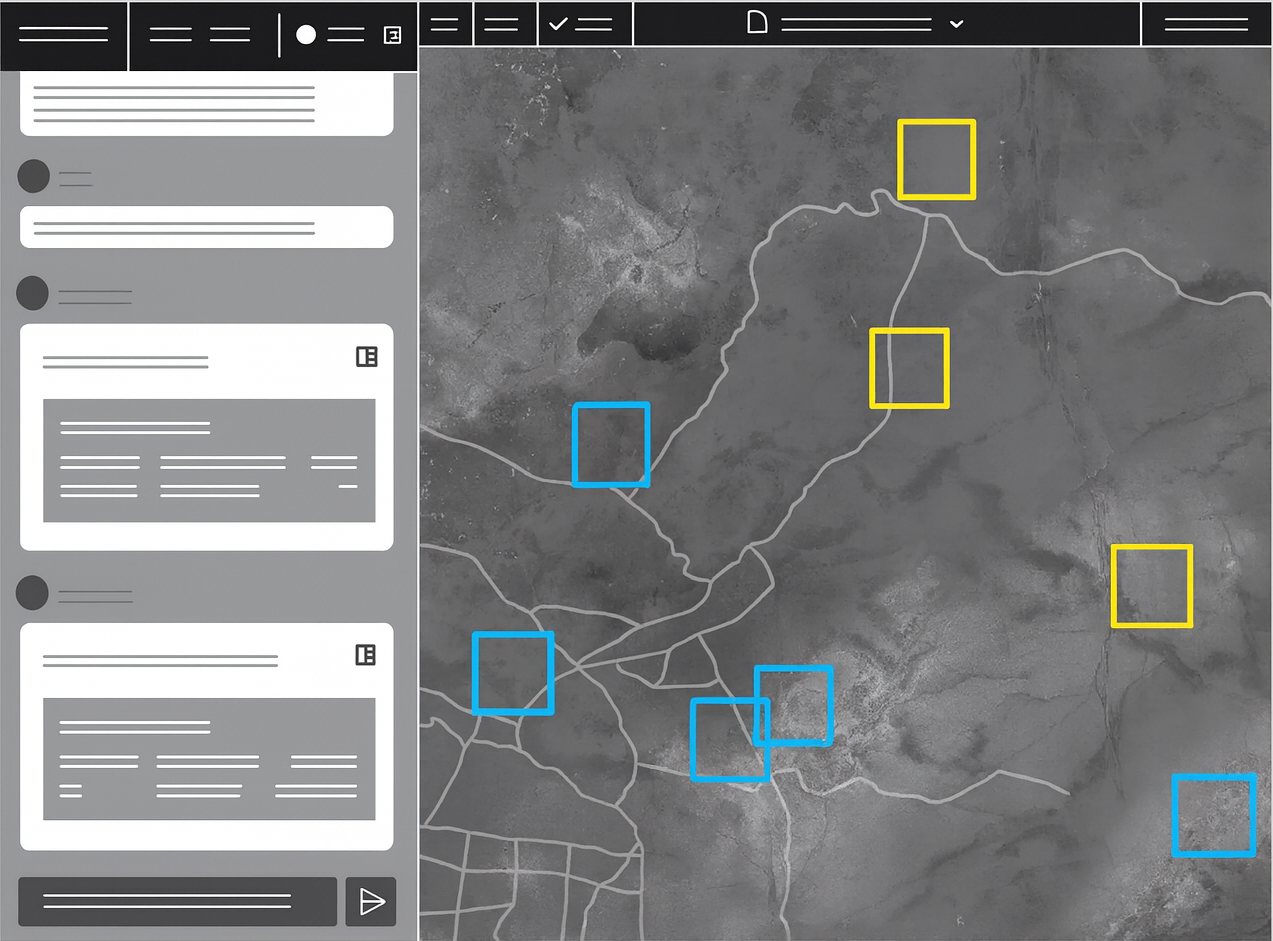Click the avatar above the lowest result card
Screen dimensions: 1273x941
click(33, 592)
